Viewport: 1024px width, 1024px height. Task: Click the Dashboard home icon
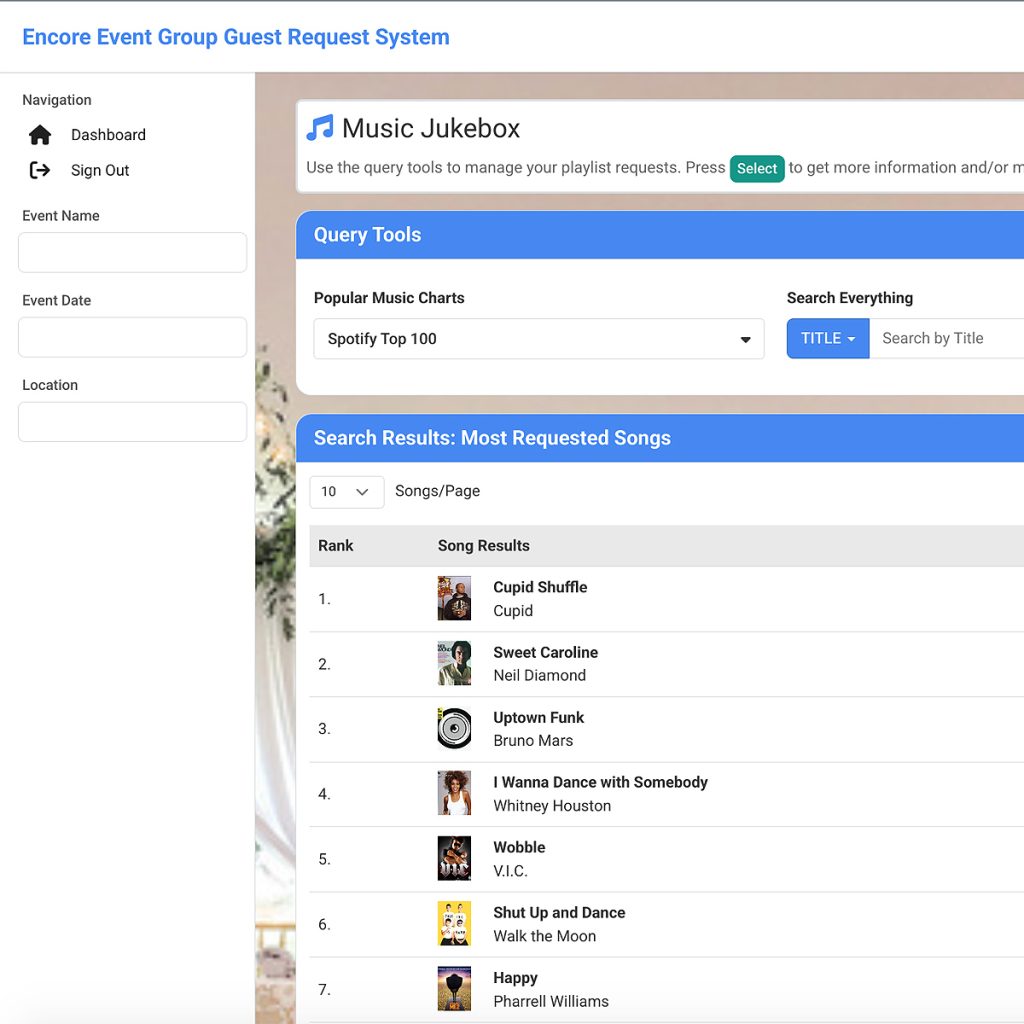click(40, 135)
